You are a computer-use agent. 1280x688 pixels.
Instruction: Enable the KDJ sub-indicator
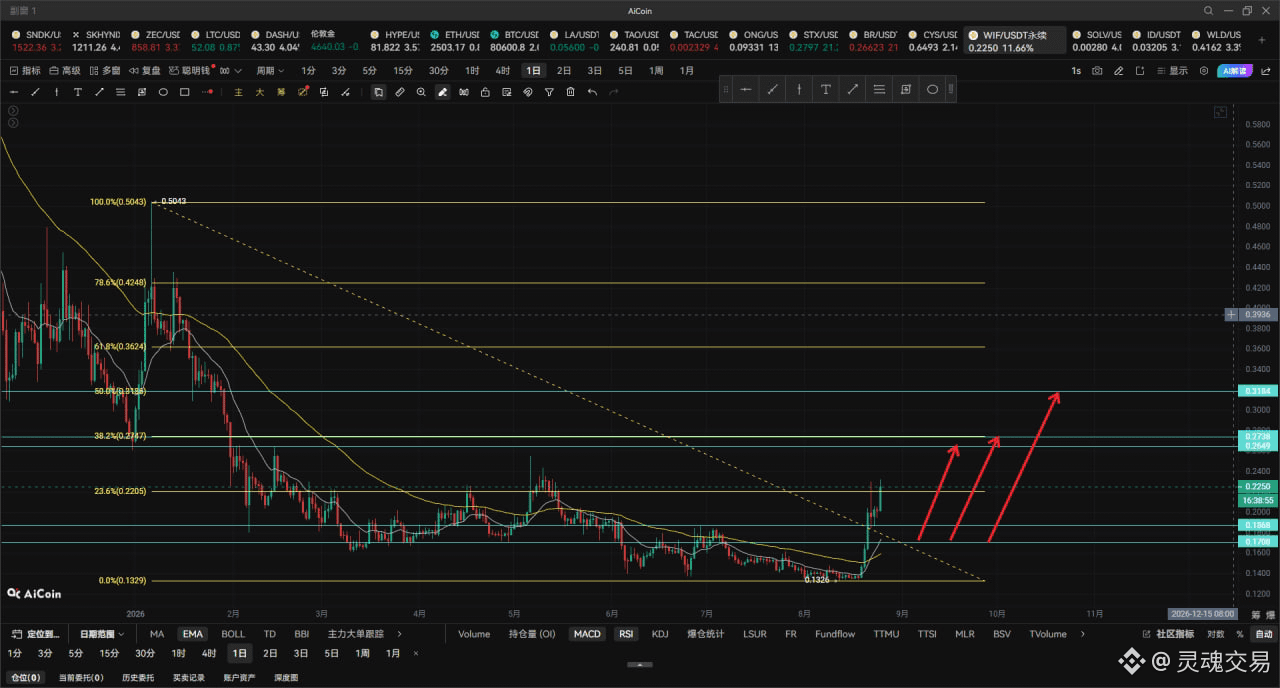coord(660,634)
